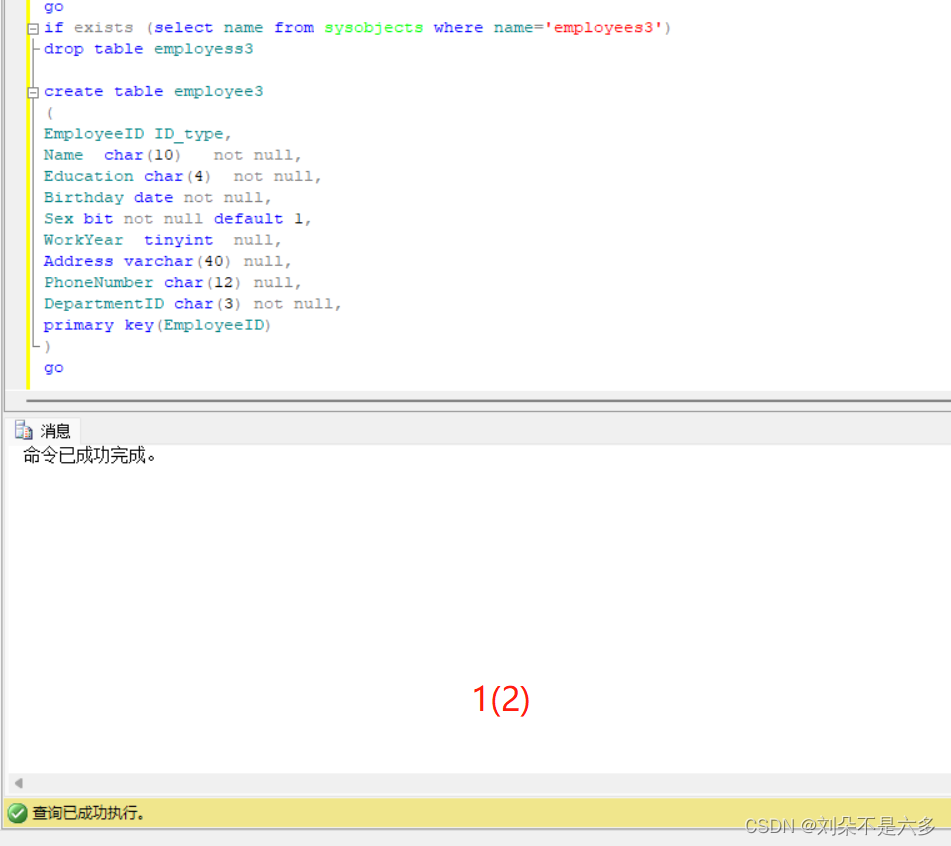The image size is (951, 846).
Task: Collapse the if exists code block
Action: [x=32, y=27]
